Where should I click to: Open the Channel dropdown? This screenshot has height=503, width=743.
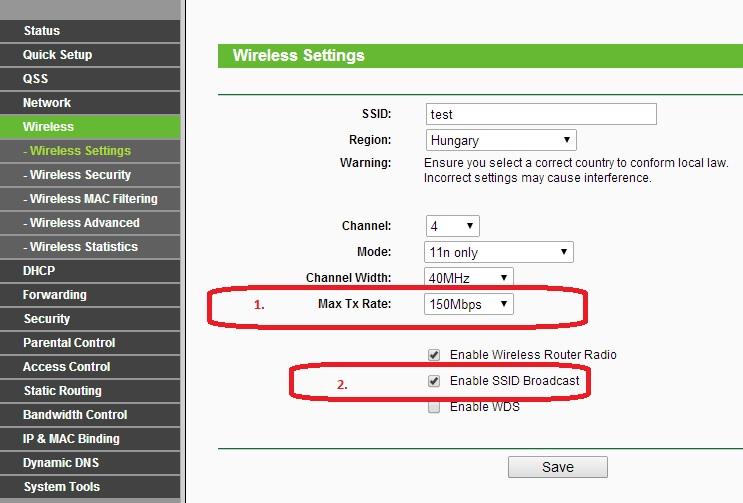pyautogui.click(x=453, y=226)
